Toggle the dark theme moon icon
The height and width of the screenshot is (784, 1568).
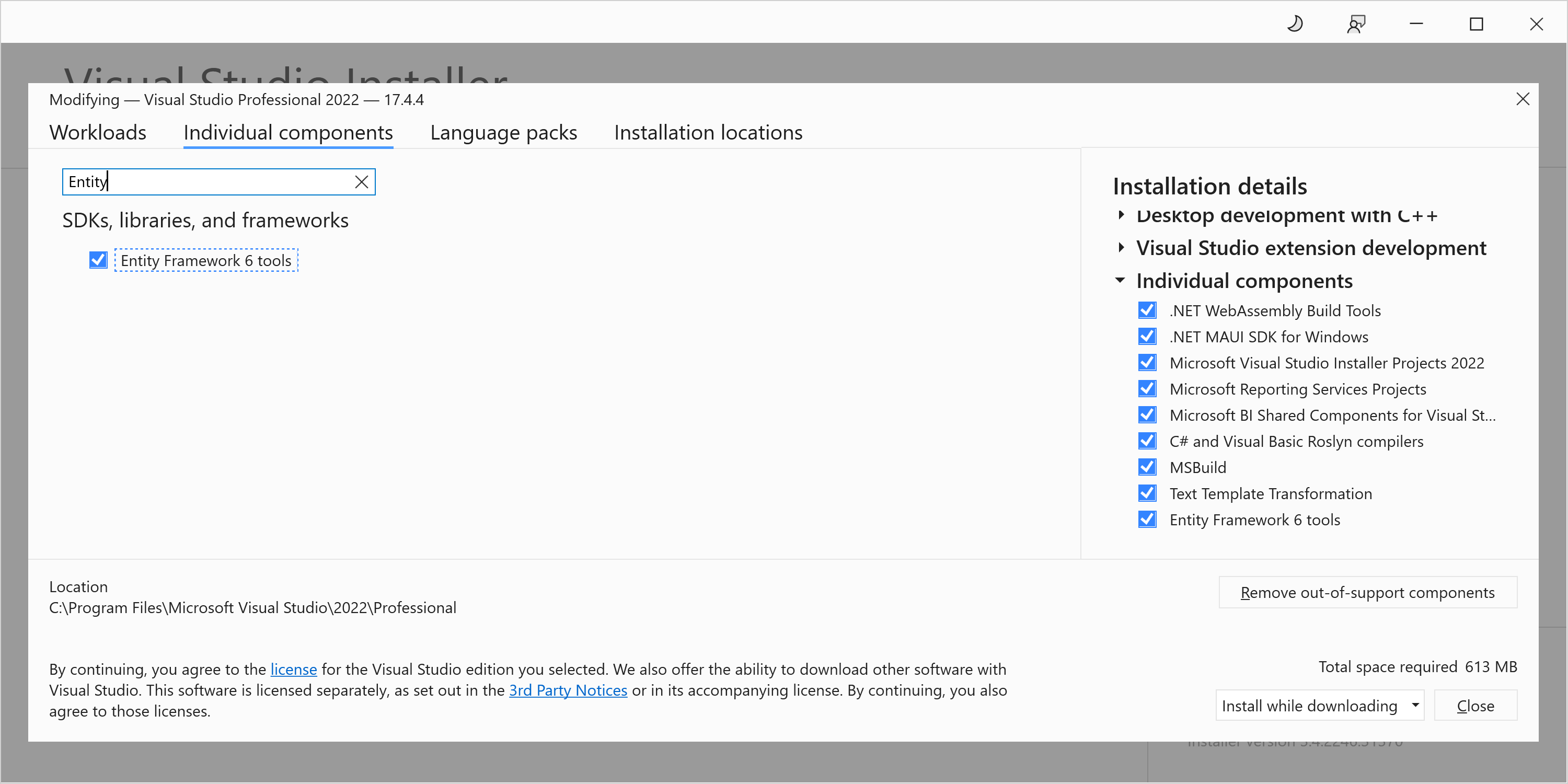coord(1295,24)
